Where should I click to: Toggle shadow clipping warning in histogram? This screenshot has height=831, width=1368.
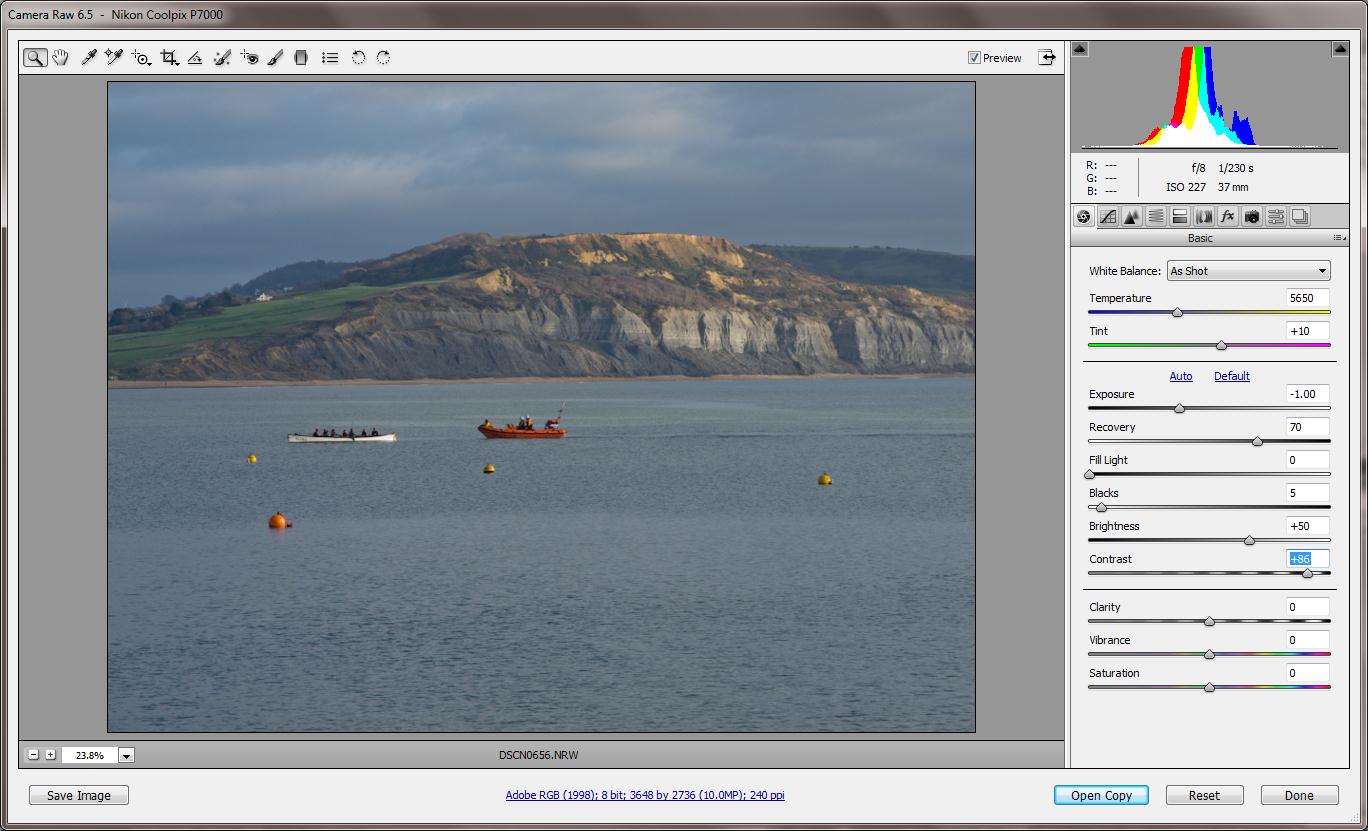click(x=1080, y=48)
